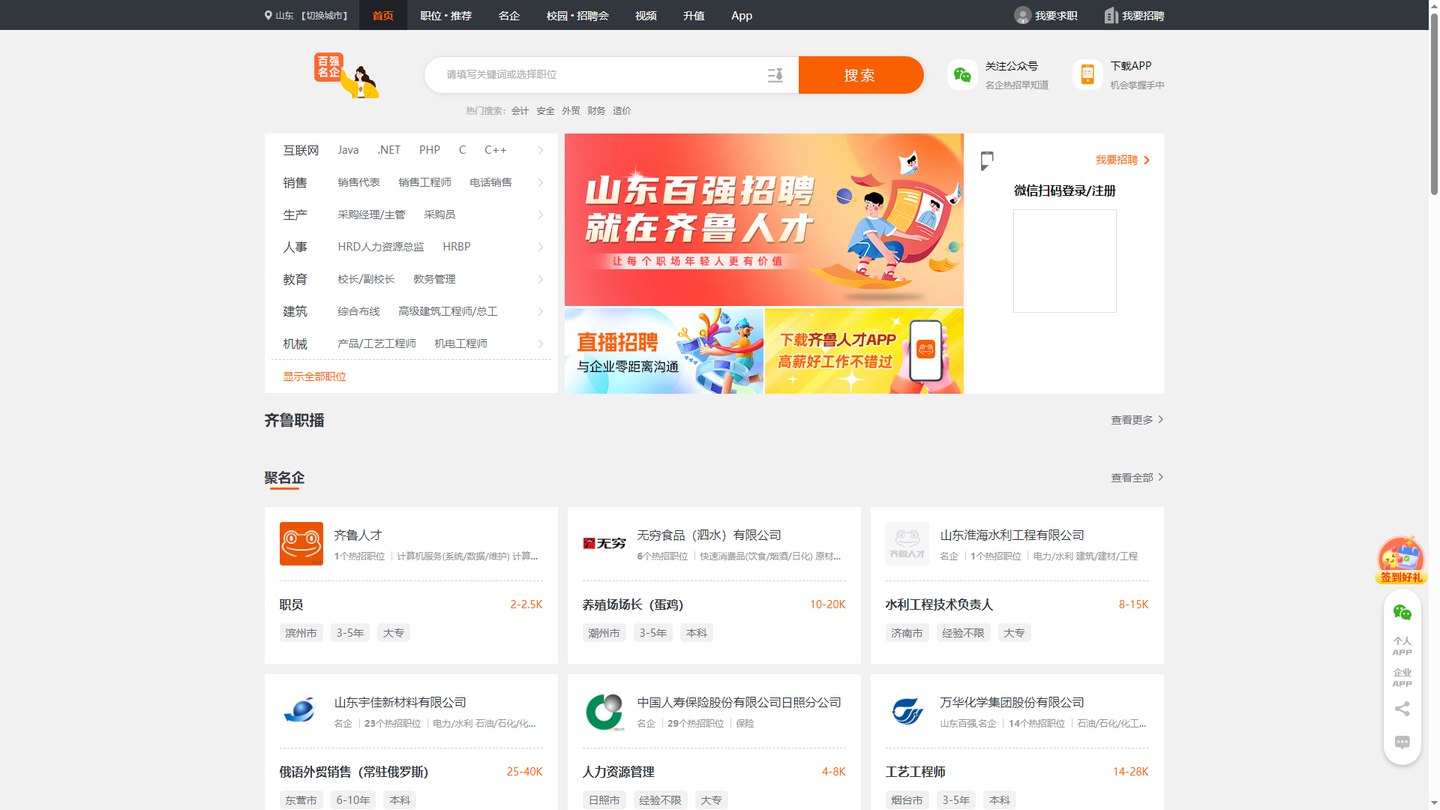Expand the 建筑 category arrow
The image size is (1440, 810).
pos(540,312)
